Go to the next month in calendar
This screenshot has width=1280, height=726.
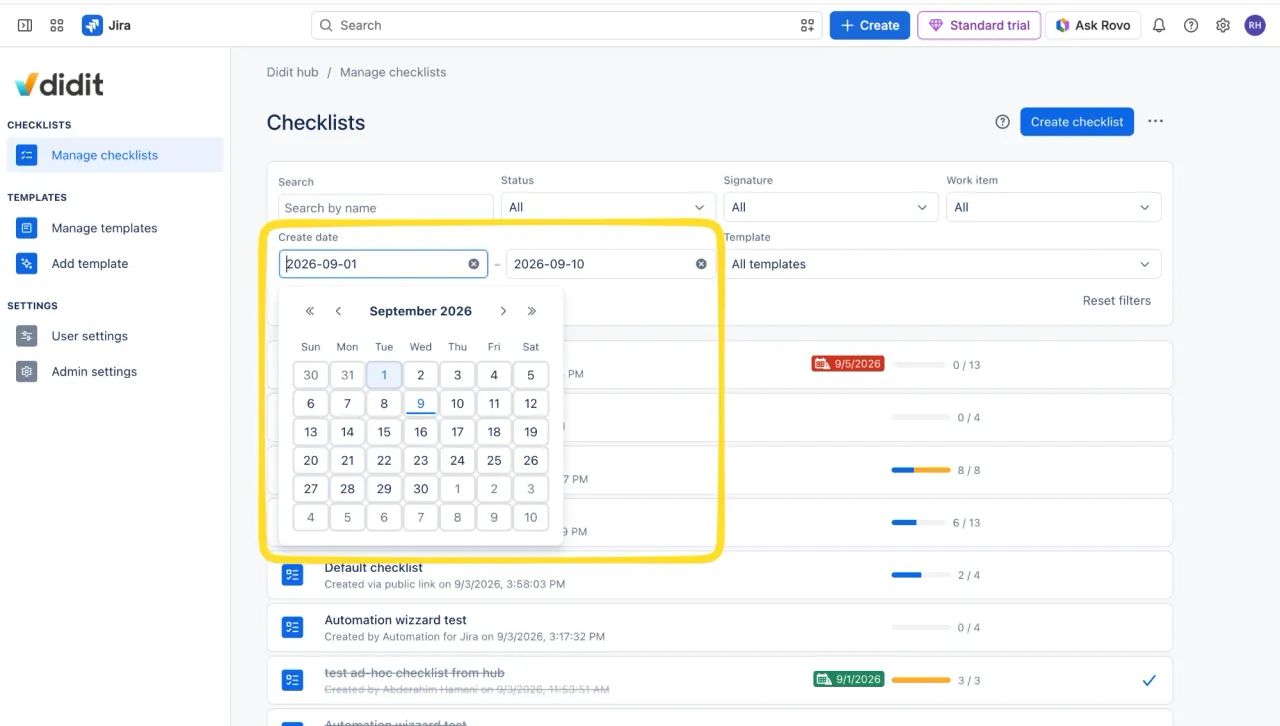pos(503,311)
